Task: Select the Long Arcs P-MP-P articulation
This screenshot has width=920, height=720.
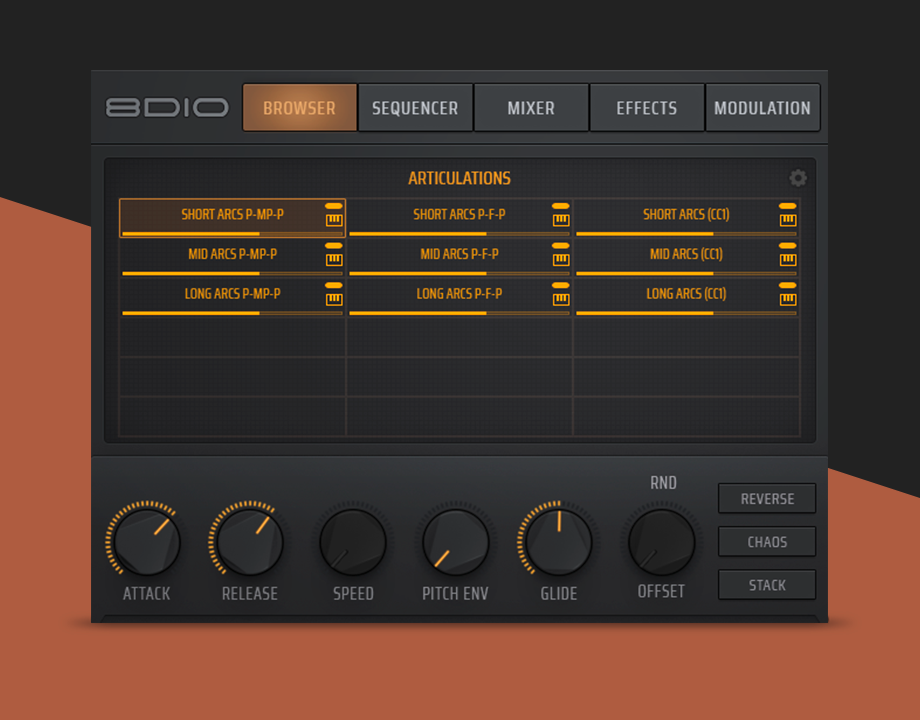Action: click(x=232, y=297)
